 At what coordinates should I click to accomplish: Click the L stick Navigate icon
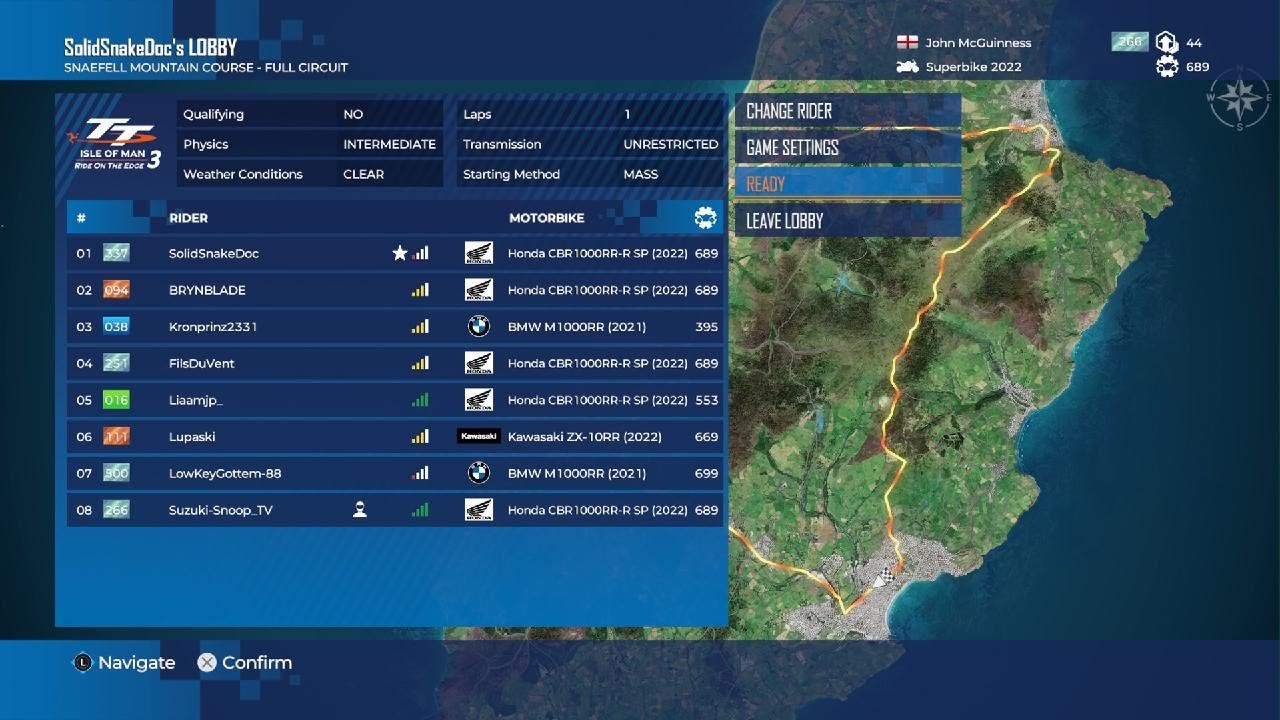point(83,662)
